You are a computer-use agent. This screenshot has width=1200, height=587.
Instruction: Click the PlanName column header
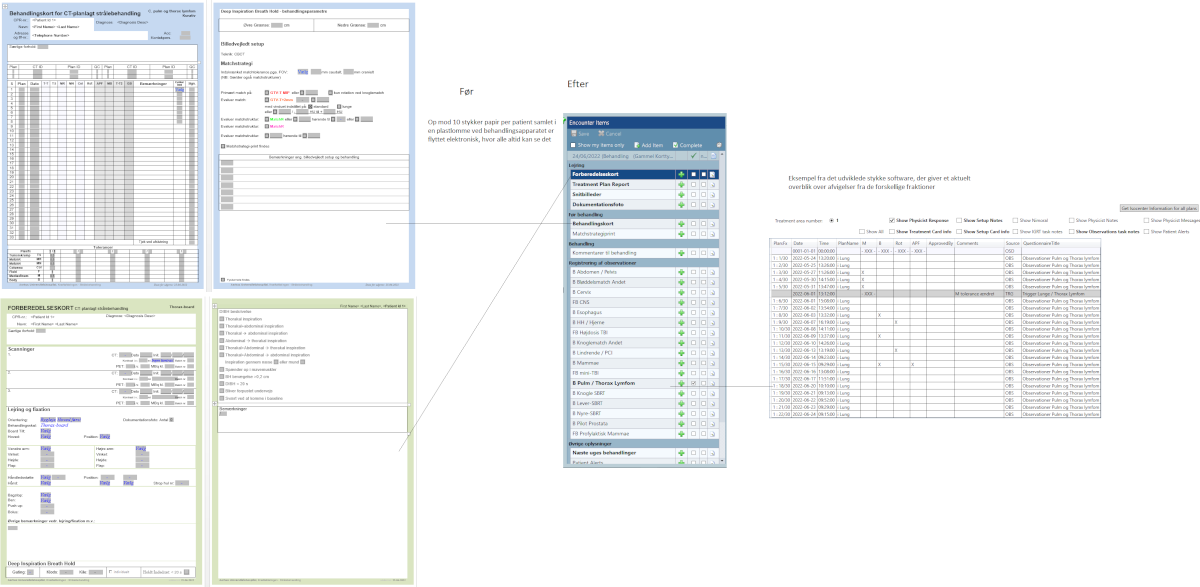pos(848,243)
